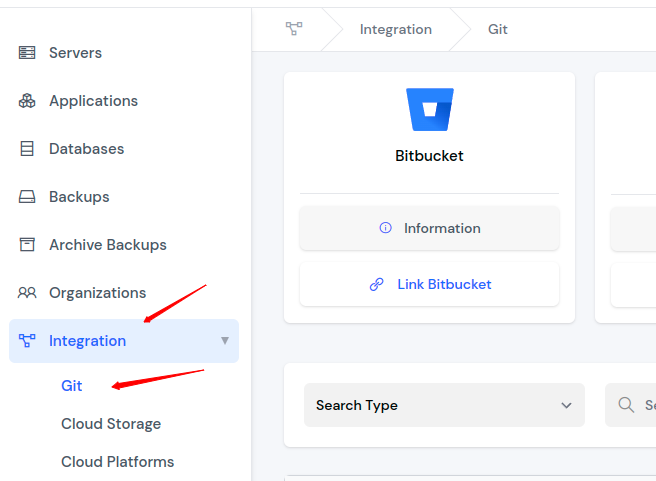
Task: Click the info circle icon
Action: [x=385, y=228]
